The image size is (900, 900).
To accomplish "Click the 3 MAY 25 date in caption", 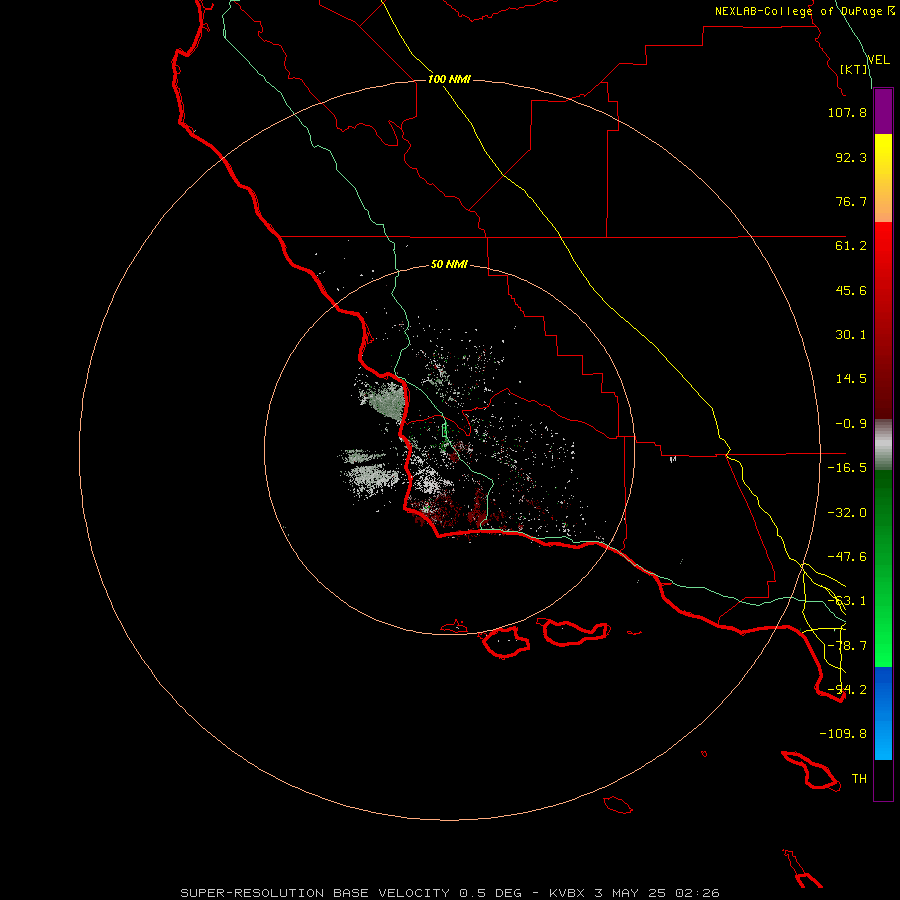I will (630, 893).
